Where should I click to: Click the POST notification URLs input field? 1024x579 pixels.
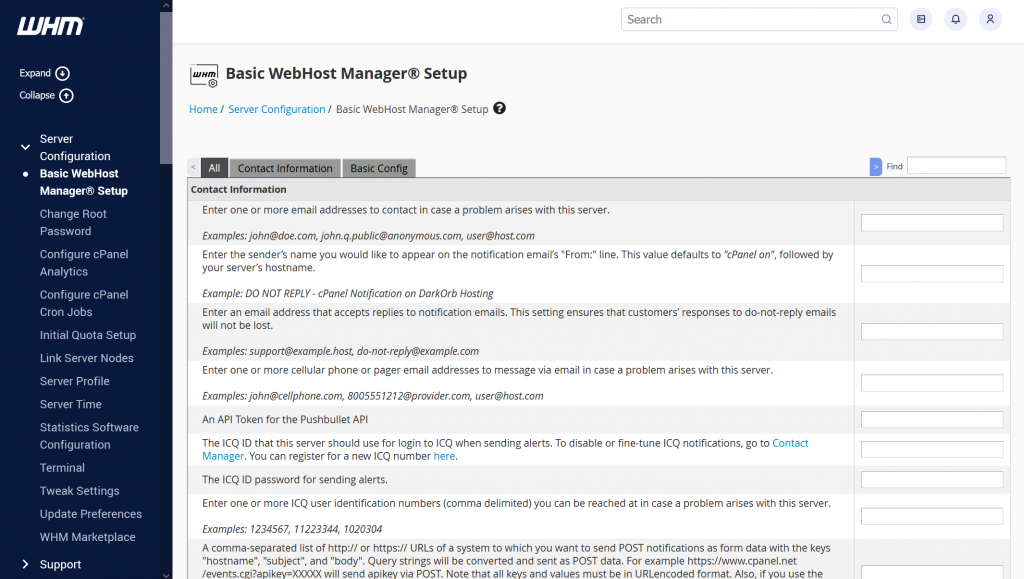pos(932,572)
